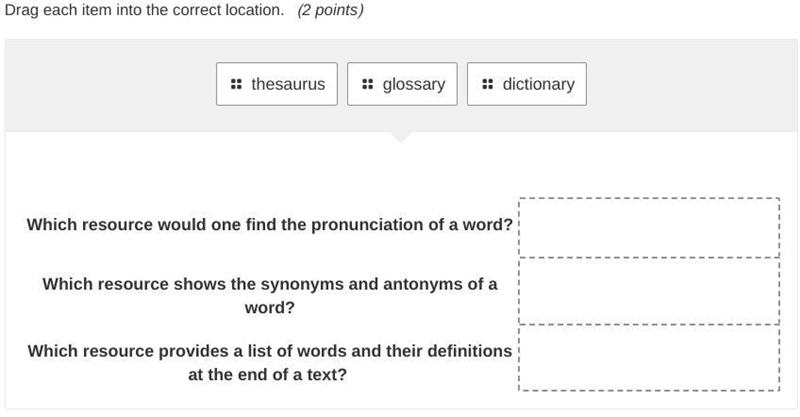
Task: Click the pronunciation of a word question text
Action: click(x=269, y=225)
